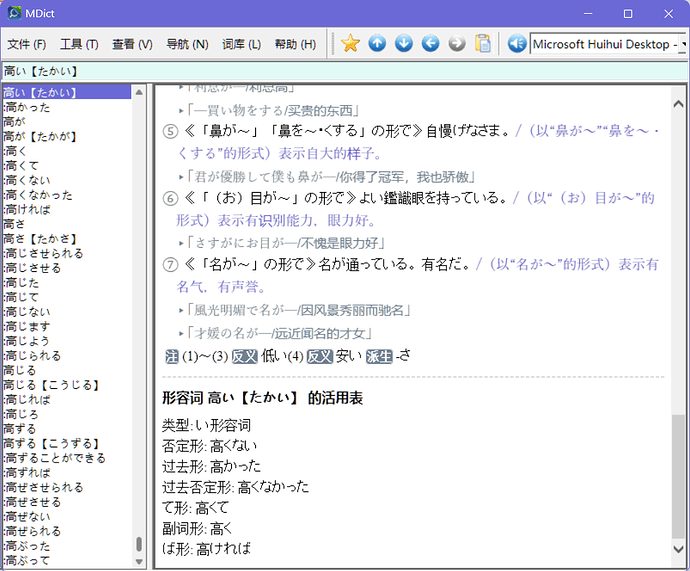
Task: Click antonym word 低い
Action: tap(274, 356)
